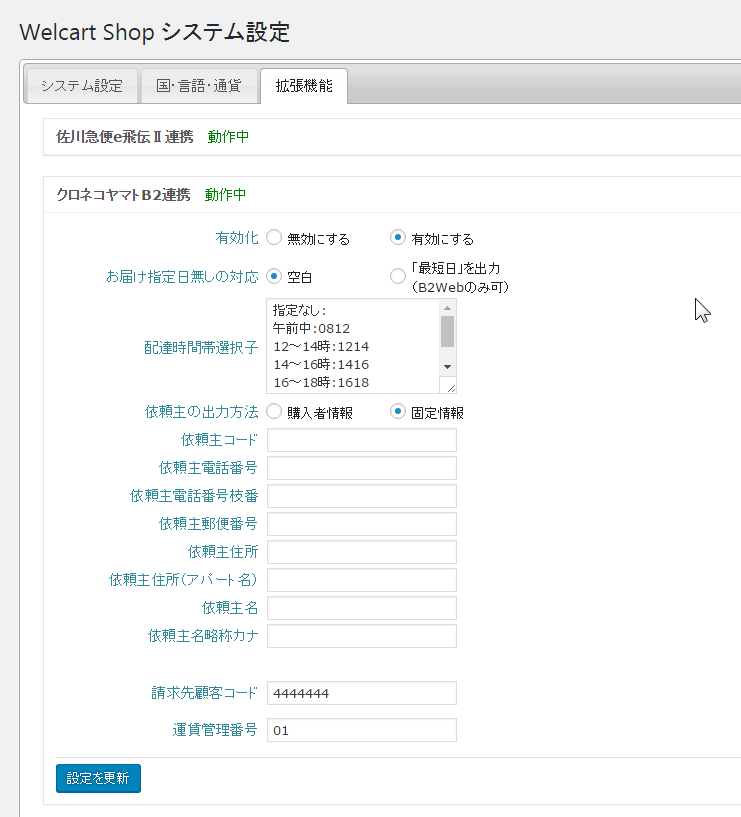The image size is (741, 817).
Task: Focus the 依頼主コード input field
Action: coord(362,440)
